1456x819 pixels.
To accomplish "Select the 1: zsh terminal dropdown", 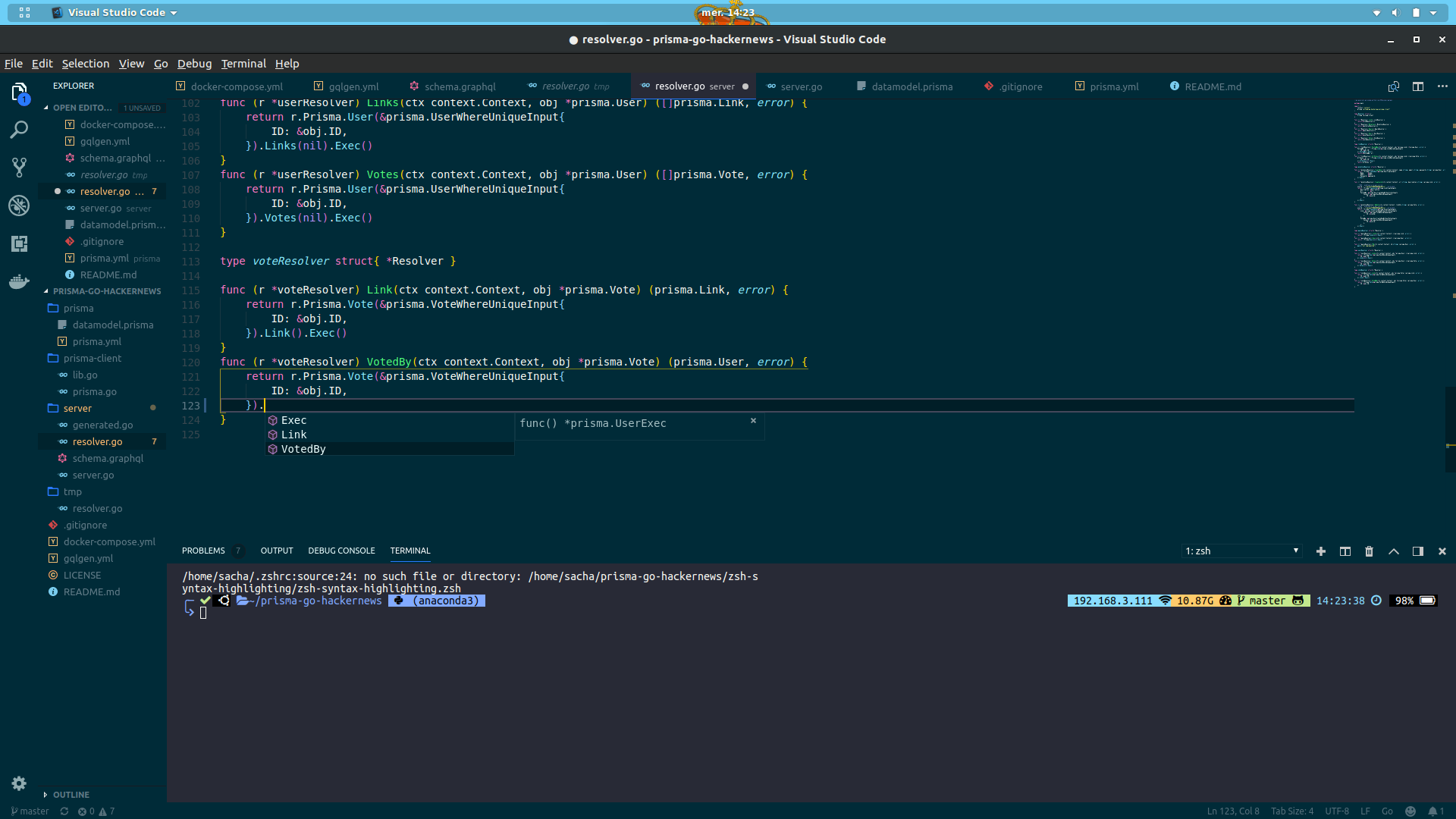I will (1242, 551).
